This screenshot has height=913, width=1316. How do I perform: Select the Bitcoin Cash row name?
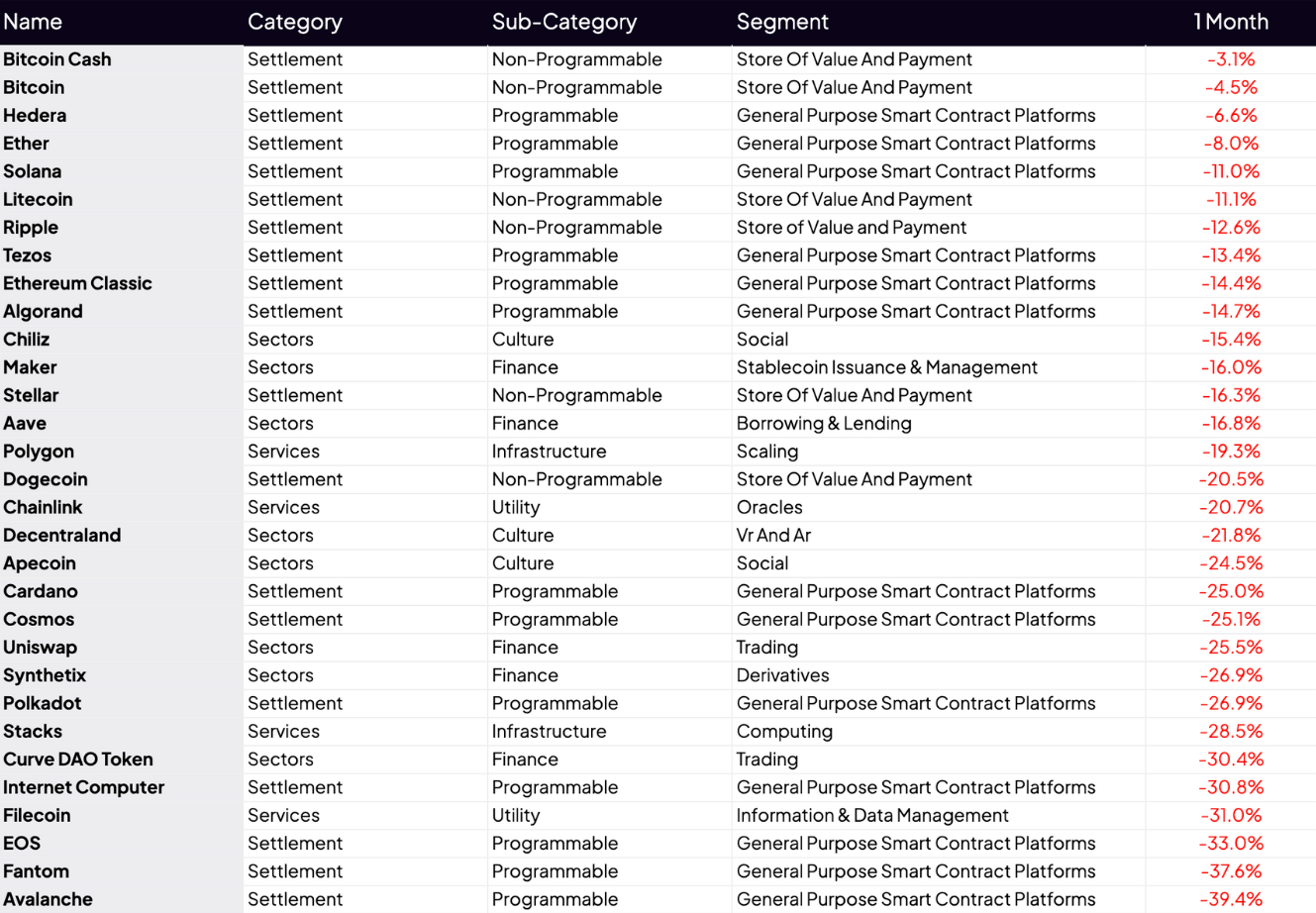pos(57,59)
